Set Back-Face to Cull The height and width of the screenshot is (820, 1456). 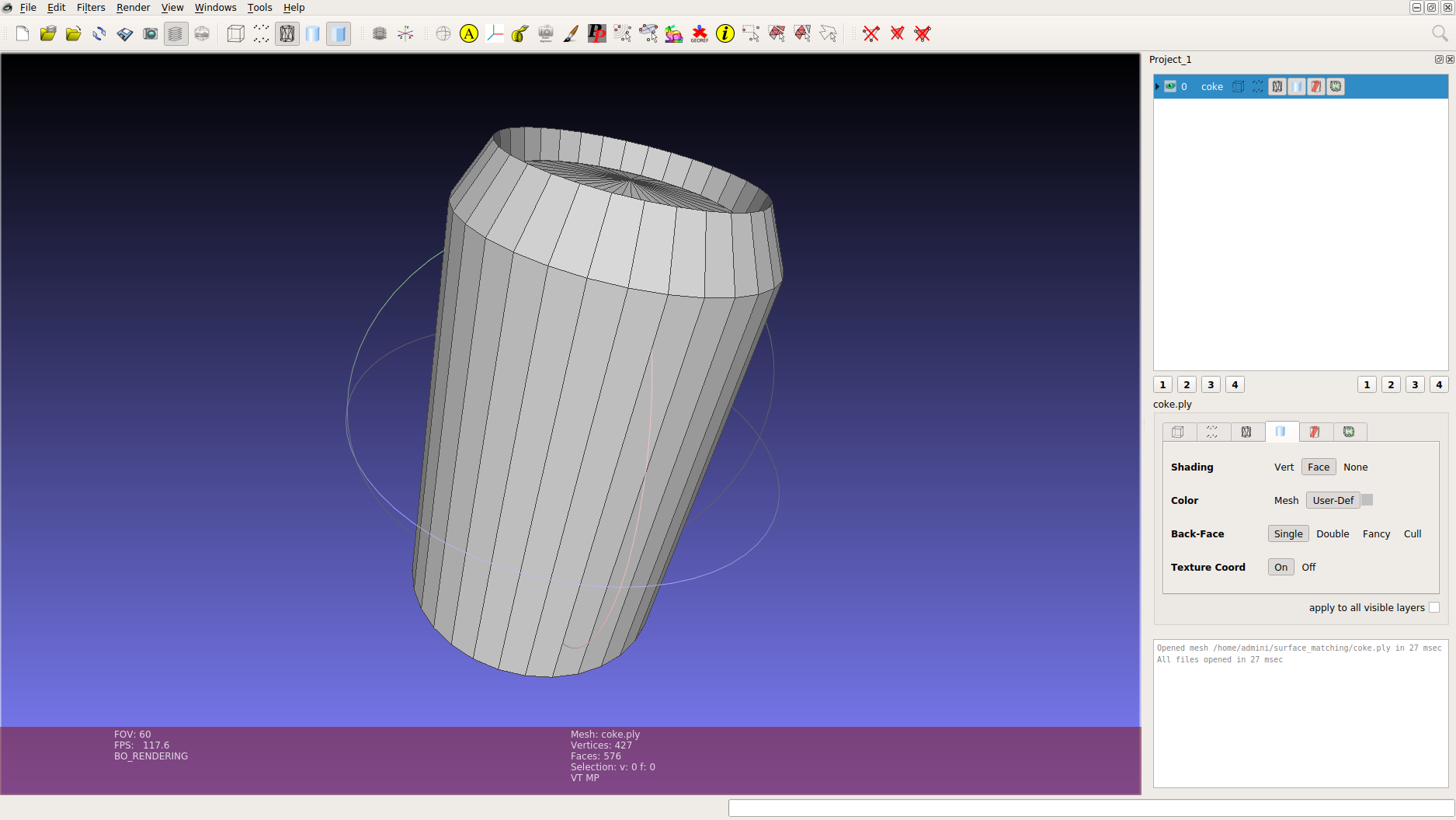coord(1413,533)
